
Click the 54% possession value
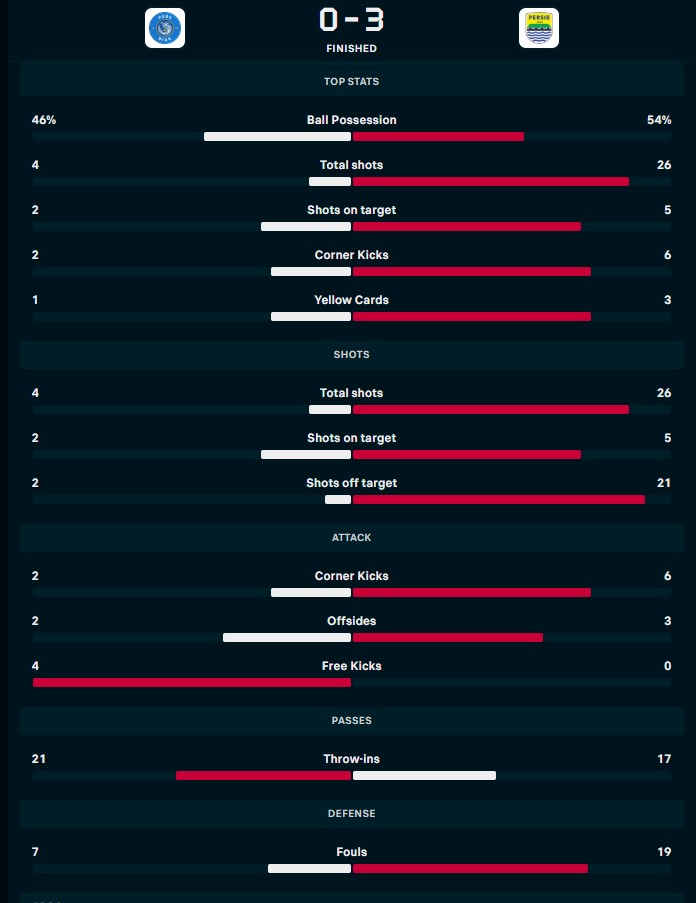coord(659,120)
